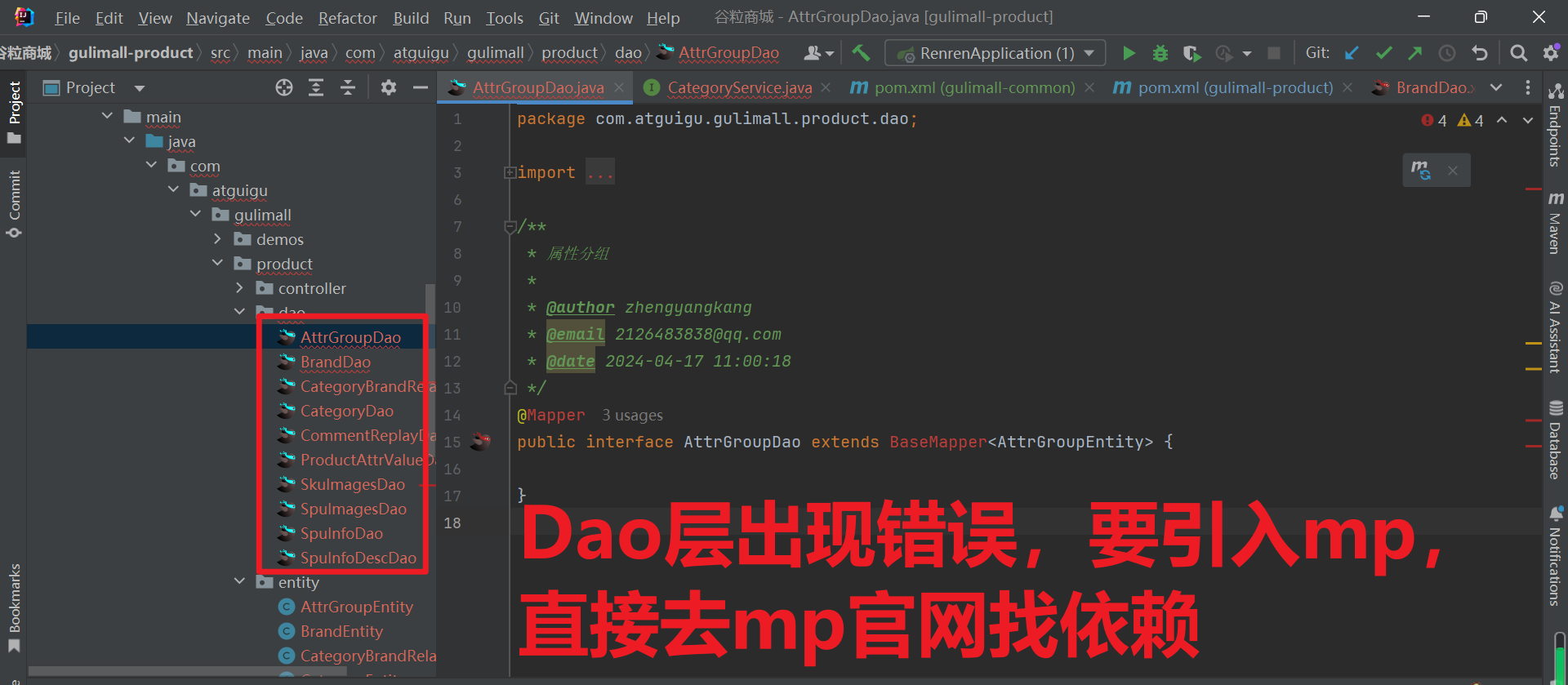Viewport: 1568px width, 685px height.
Task: Click Git push arrow icon
Action: 1415,53
